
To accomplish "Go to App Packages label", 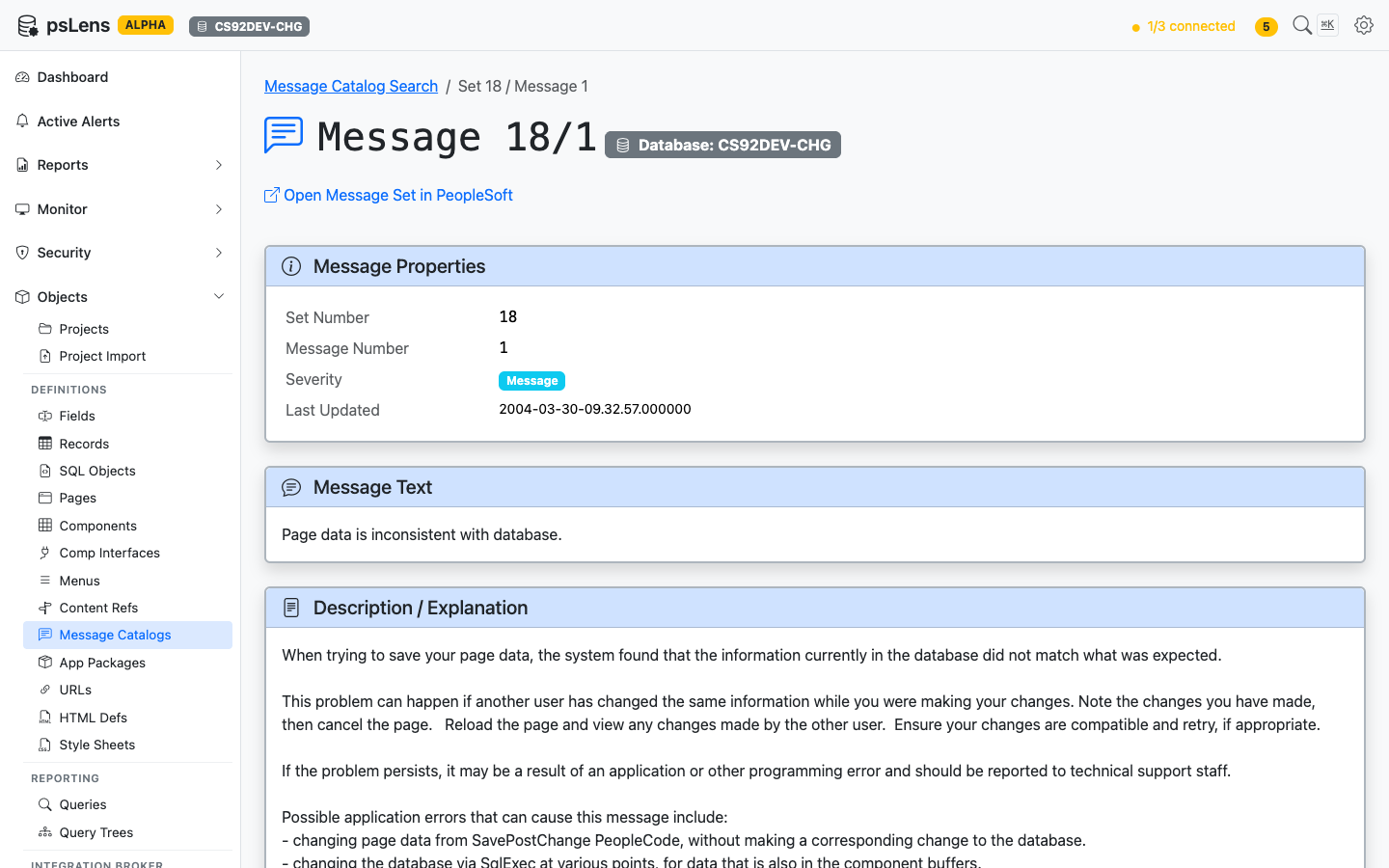I will click(102, 663).
